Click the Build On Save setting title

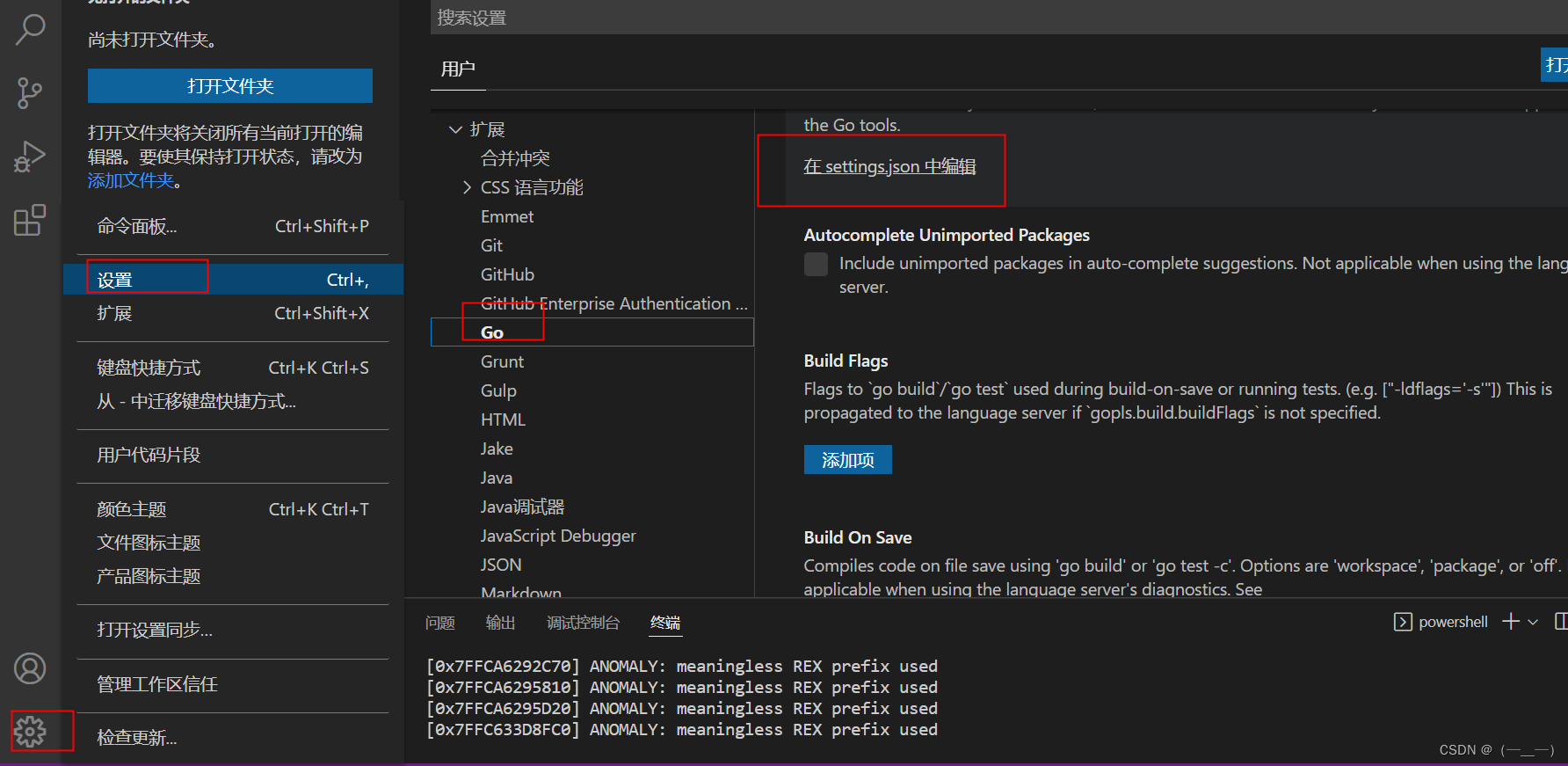858,537
